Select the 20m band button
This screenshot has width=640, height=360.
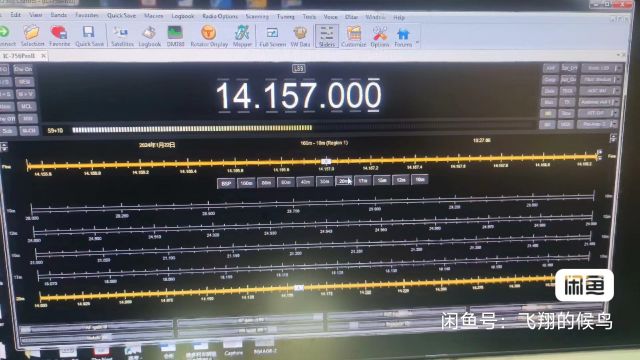click(343, 181)
